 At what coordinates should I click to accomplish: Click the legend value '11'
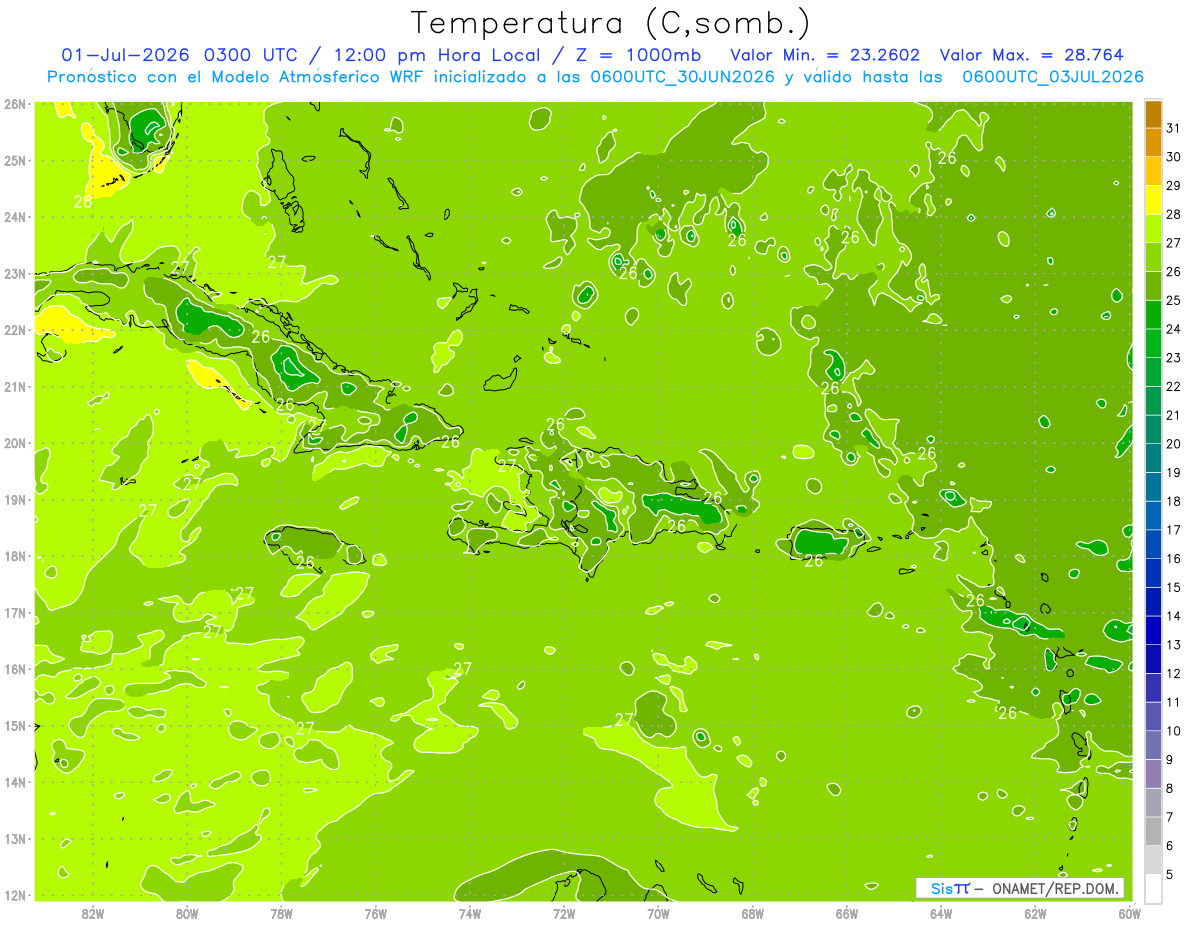[1174, 702]
